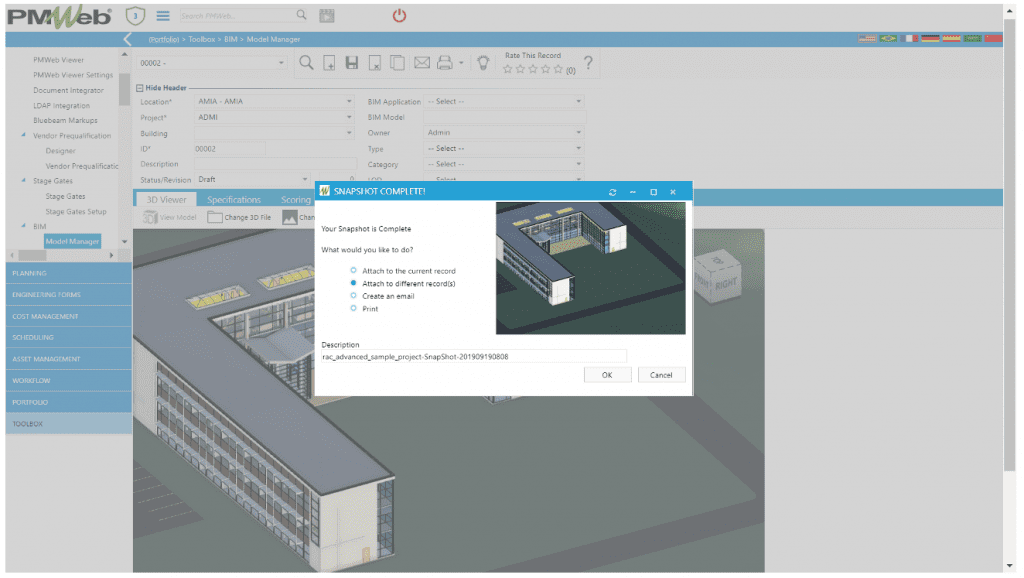Open the Owner dropdown

click(x=578, y=133)
